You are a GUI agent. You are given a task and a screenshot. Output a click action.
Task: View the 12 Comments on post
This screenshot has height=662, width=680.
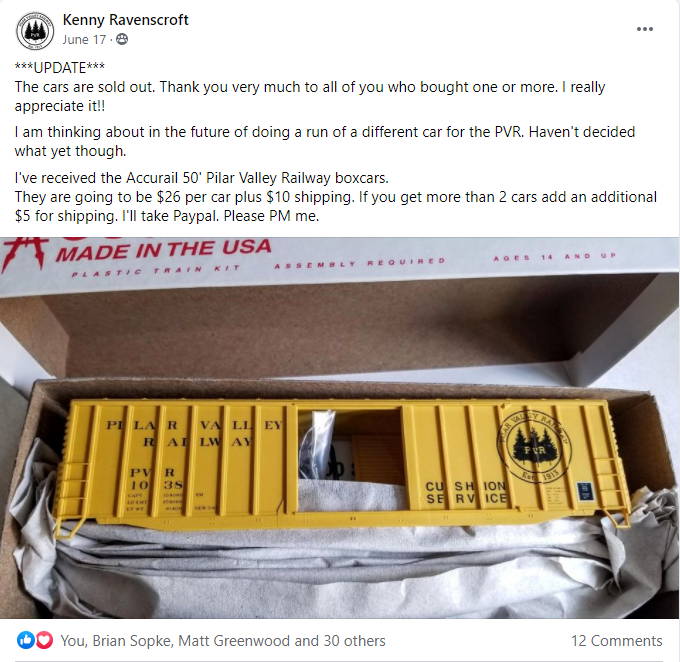pos(616,641)
